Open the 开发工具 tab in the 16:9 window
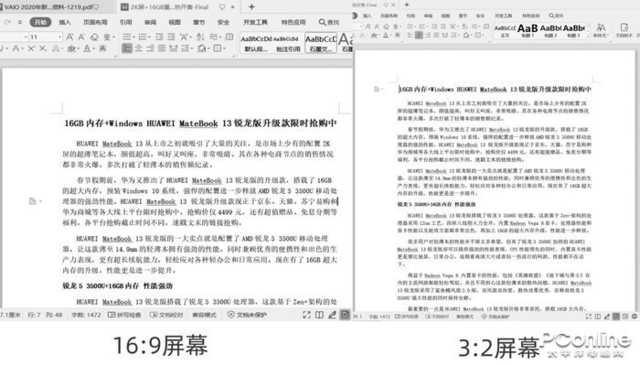Screen dimensions: 640x365 (x=255, y=22)
